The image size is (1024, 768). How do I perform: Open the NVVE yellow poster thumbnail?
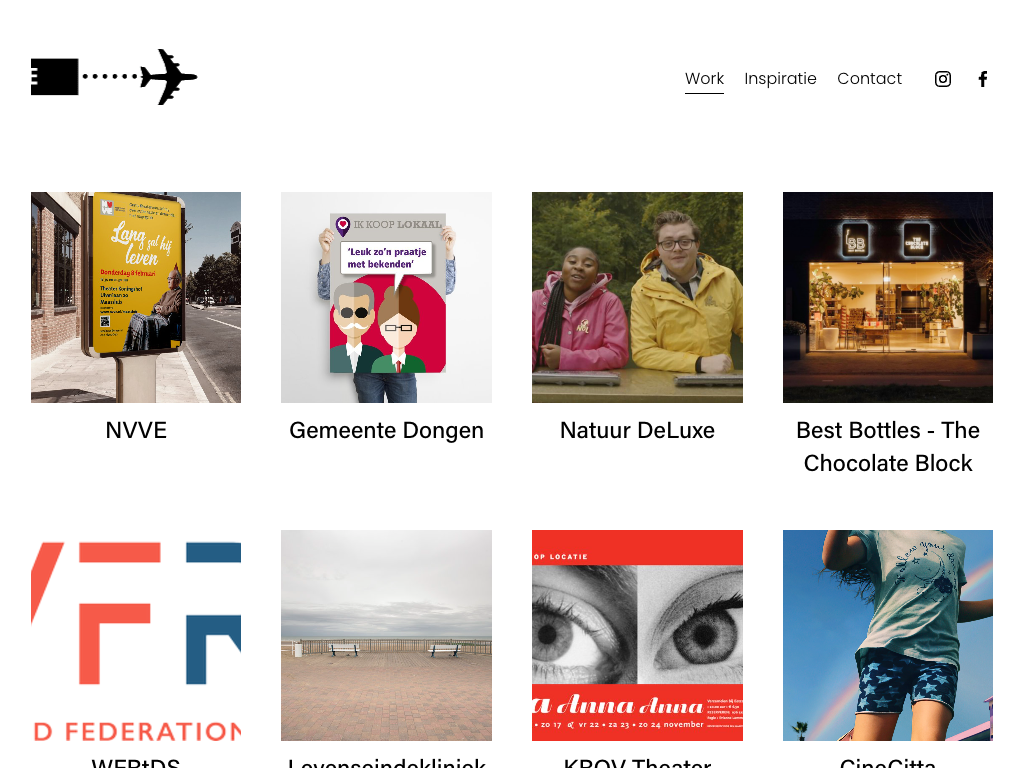(x=136, y=297)
